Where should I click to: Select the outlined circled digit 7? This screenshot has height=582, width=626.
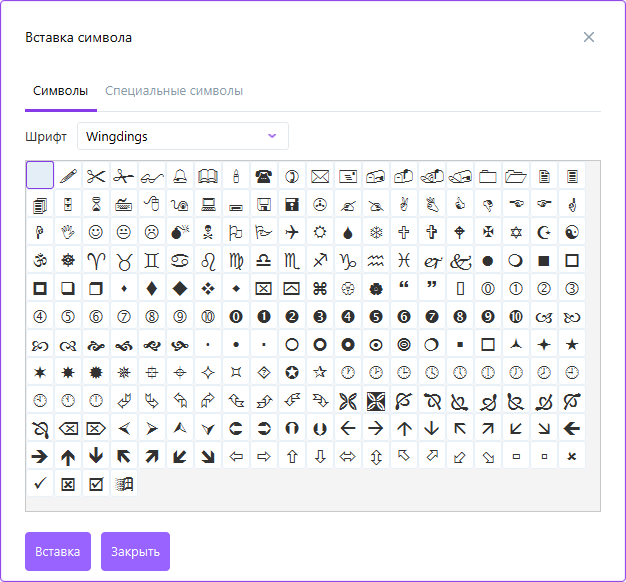point(124,316)
